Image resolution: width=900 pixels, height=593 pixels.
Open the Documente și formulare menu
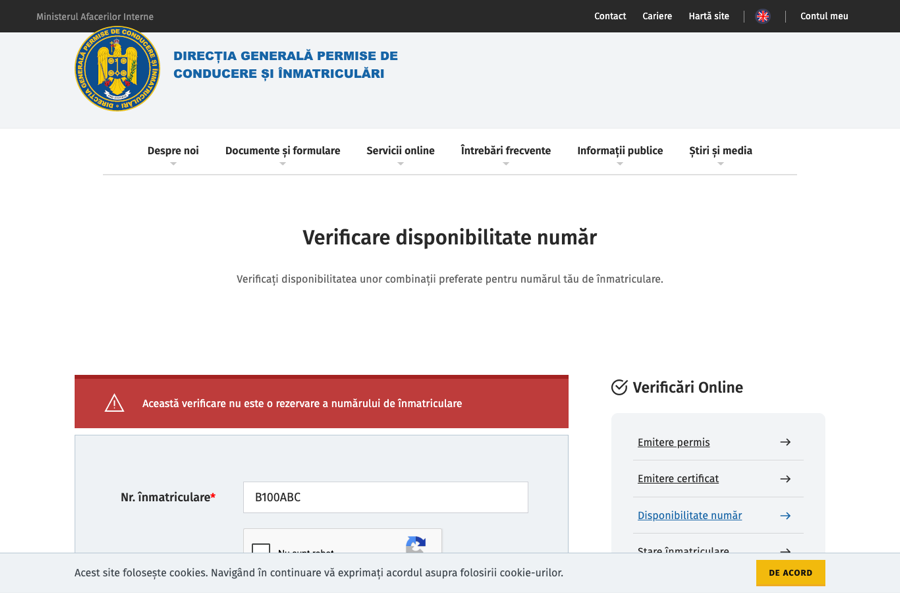[282, 151]
